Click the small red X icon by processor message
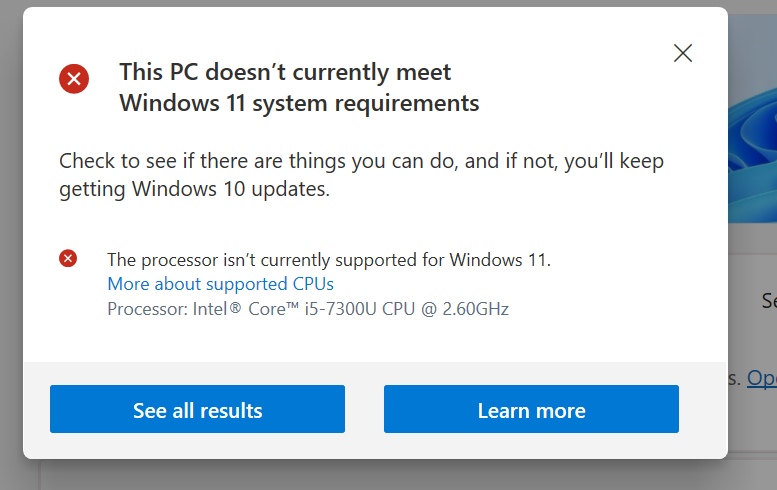 coord(68,259)
